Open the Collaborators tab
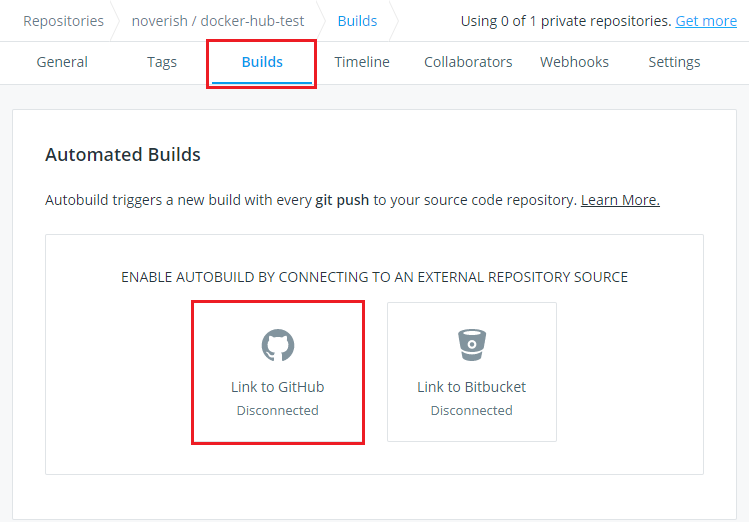Image resolution: width=749 pixels, height=522 pixels. pos(468,62)
